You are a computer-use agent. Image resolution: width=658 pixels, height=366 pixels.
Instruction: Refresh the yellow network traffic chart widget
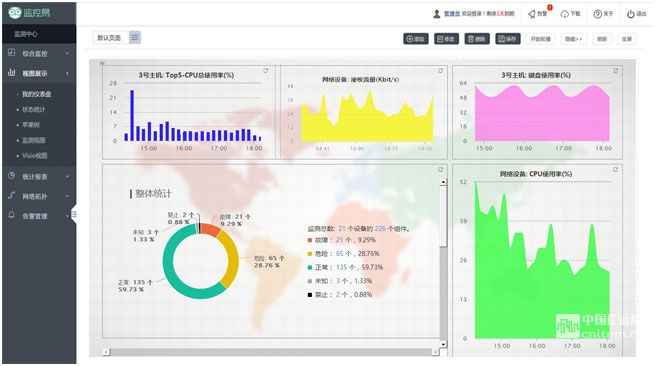tap(440, 71)
